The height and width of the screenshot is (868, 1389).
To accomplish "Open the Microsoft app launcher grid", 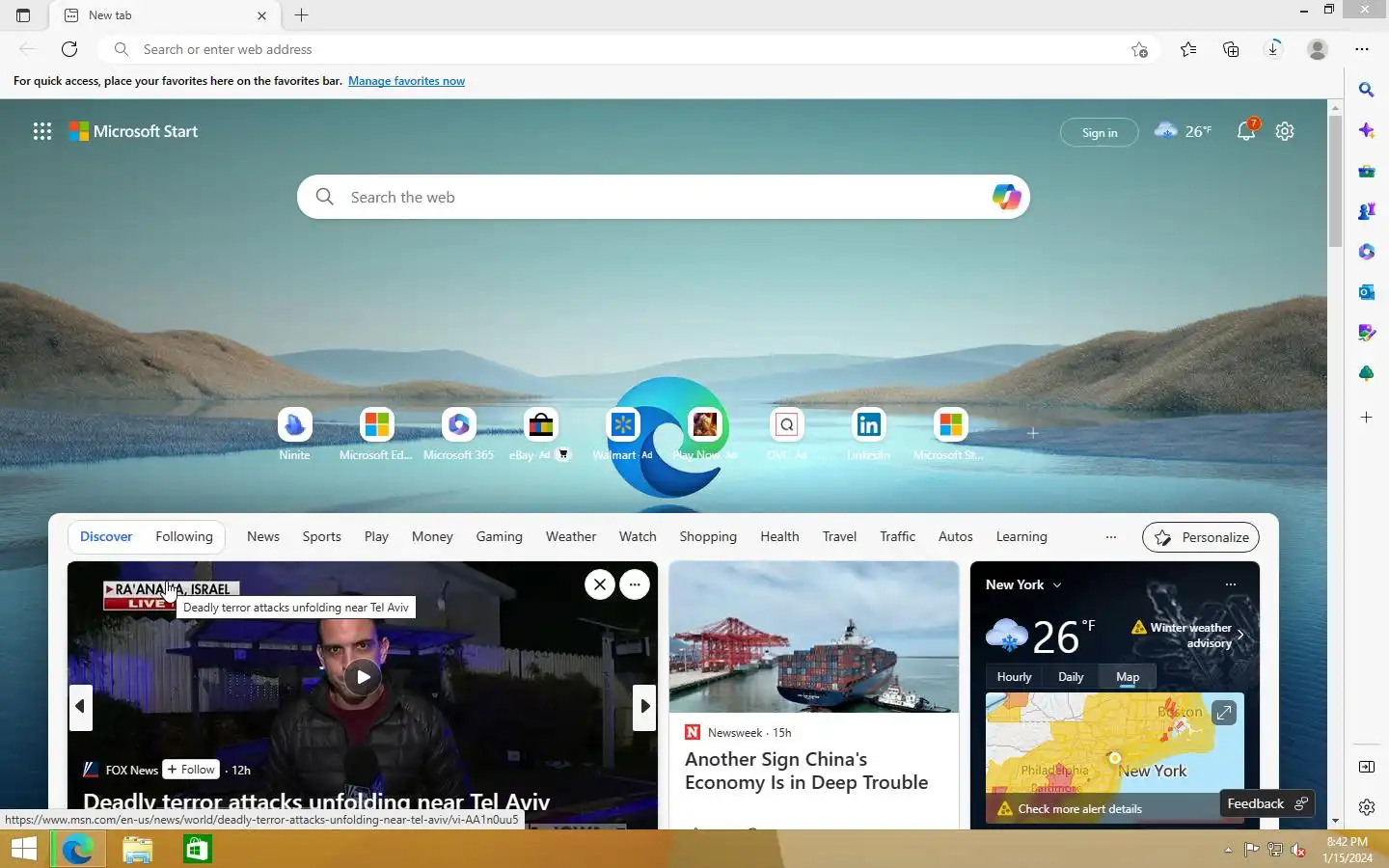I will (x=42, y=131).
